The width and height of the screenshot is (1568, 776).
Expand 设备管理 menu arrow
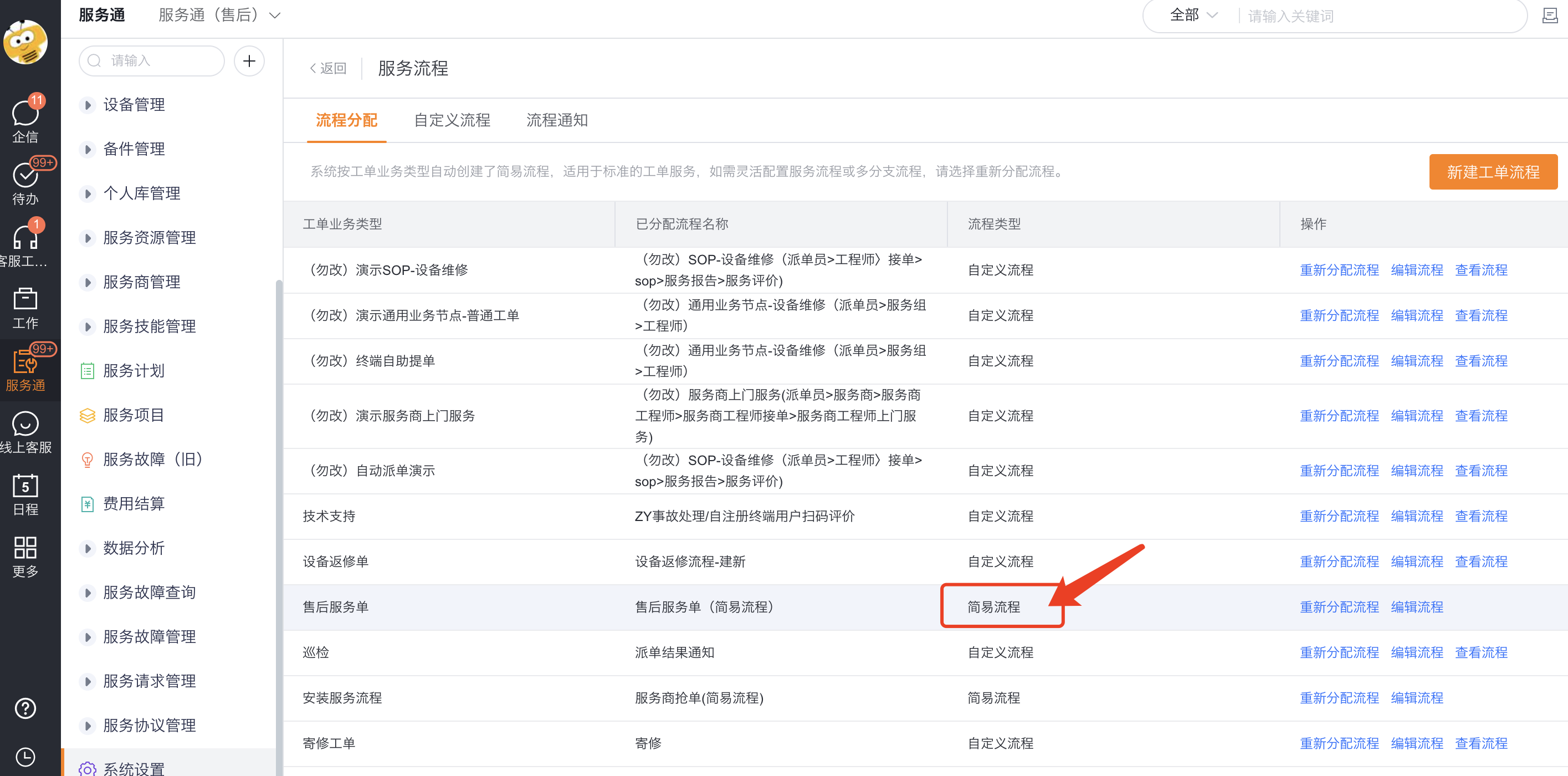click(88, 105)
